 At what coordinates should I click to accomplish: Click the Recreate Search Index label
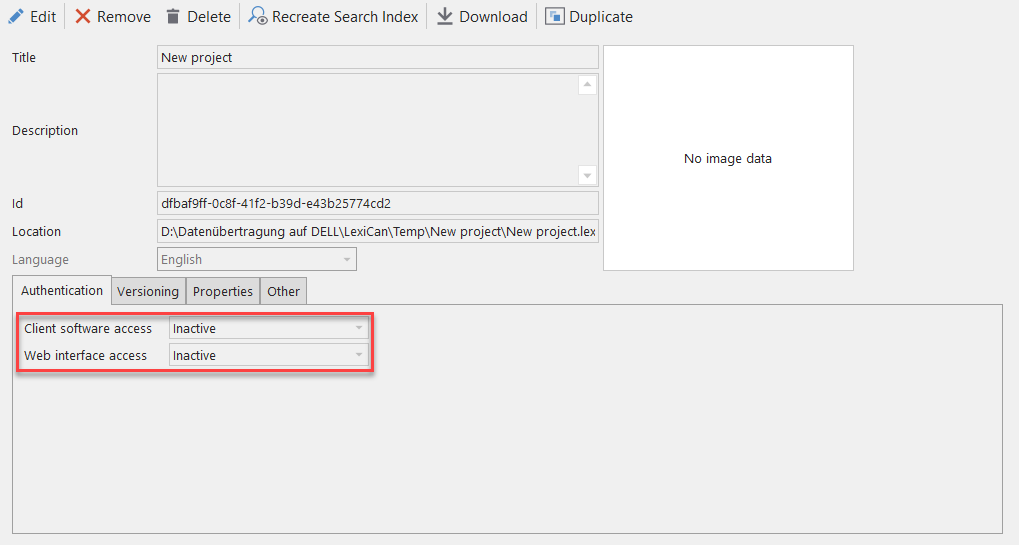tap(345, 16)
